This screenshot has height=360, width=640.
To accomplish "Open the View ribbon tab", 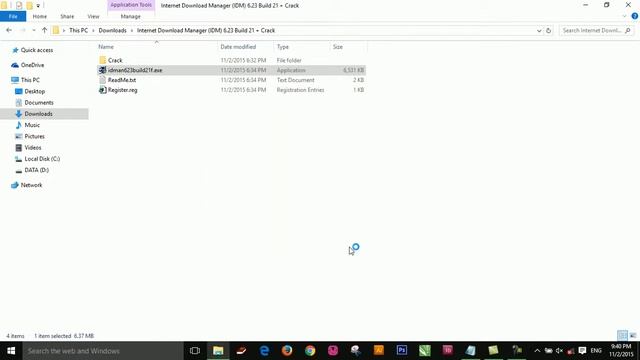I will (x=93, y=16).
